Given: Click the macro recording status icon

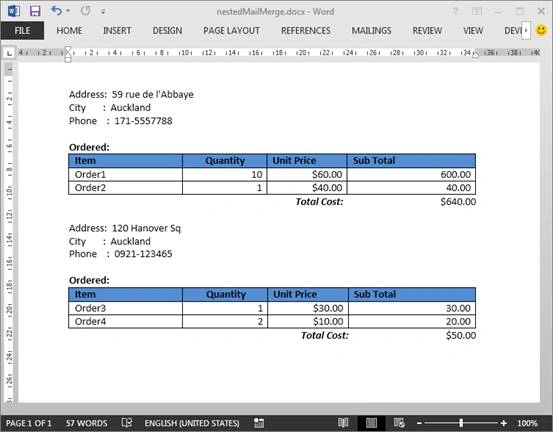Looking at the screenshot, I should (x=259, y=422).
